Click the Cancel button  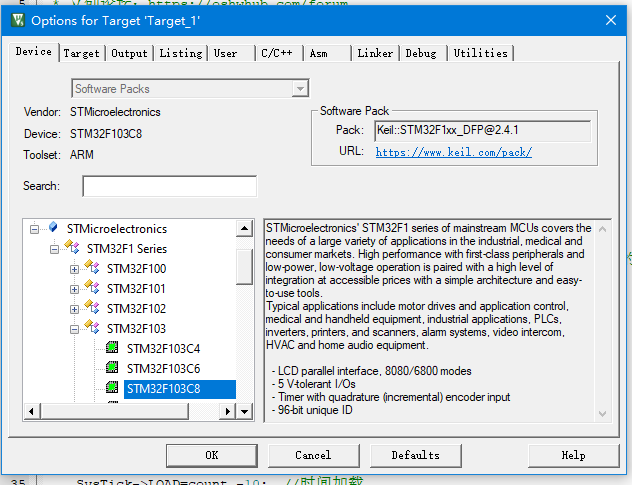[x=313, y=456]
